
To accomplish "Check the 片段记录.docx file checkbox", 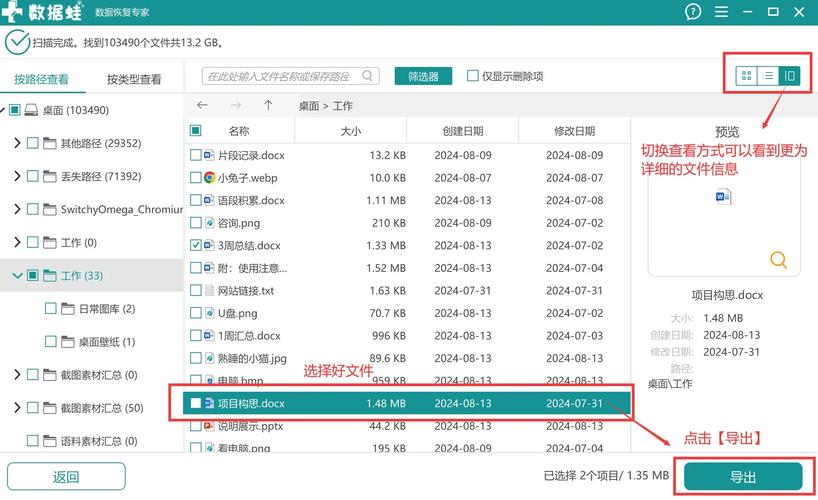I will pos(196,155).
